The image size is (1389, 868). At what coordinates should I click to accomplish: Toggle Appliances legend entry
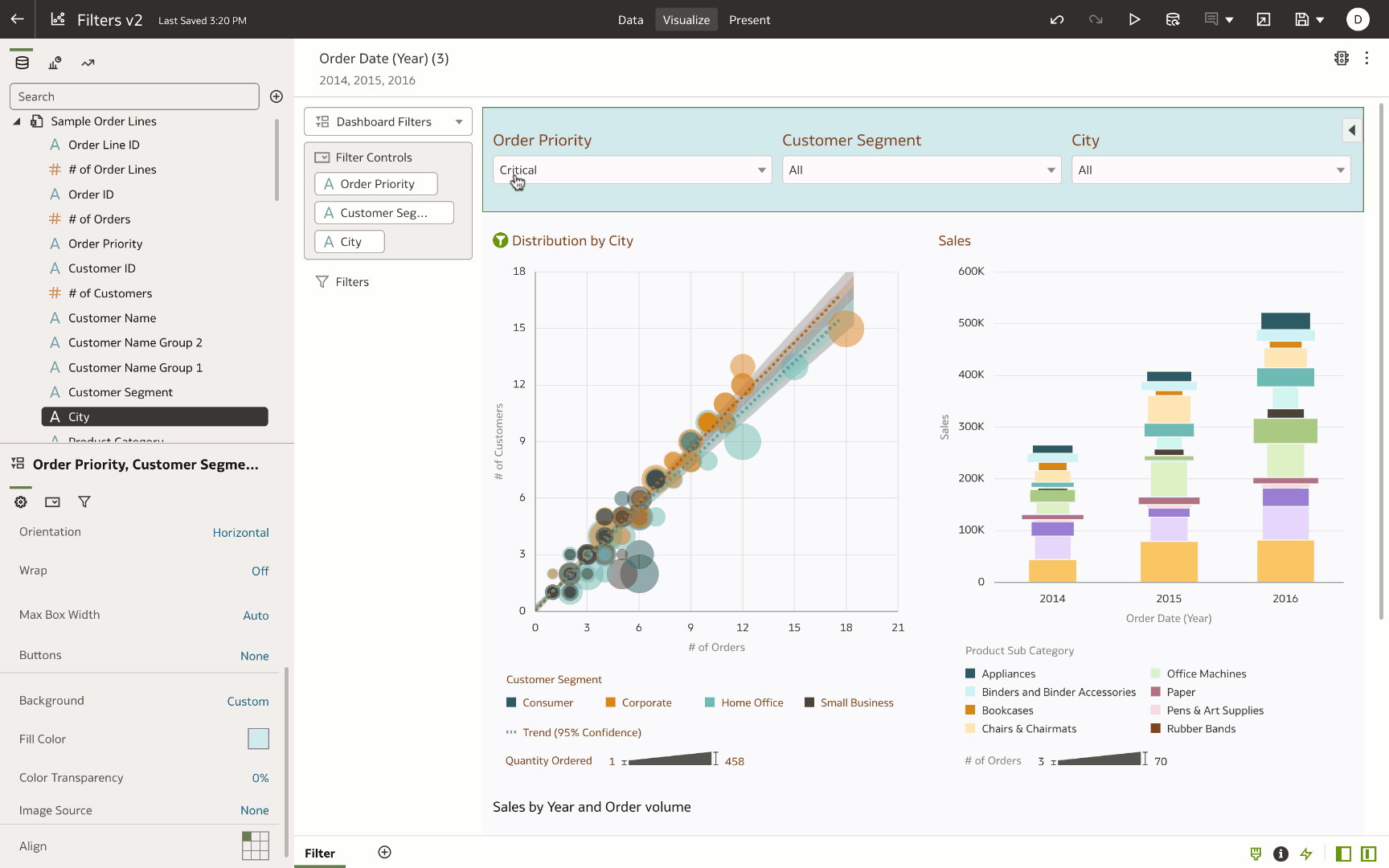pyautogui.click(x=1000, y=674)
